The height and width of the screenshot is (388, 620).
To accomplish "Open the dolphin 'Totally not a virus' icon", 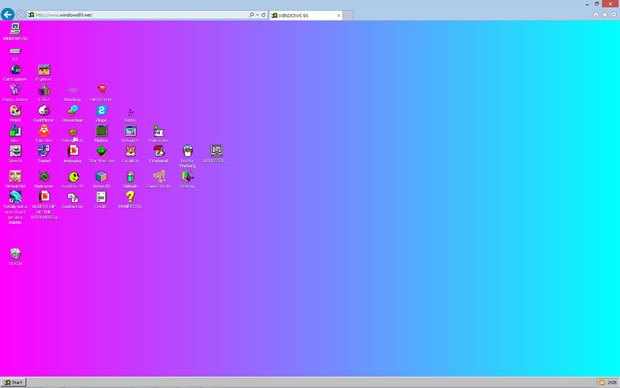I will (x=15, y=207).
